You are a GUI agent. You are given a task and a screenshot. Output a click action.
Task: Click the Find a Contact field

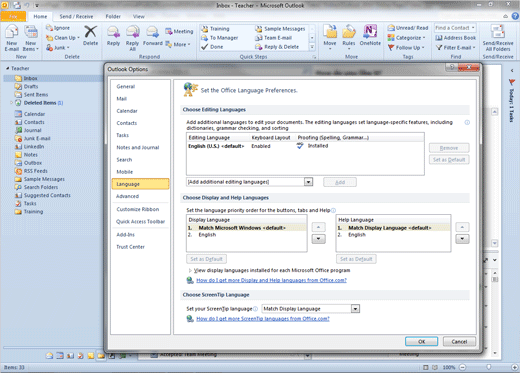tap(455, 28)
